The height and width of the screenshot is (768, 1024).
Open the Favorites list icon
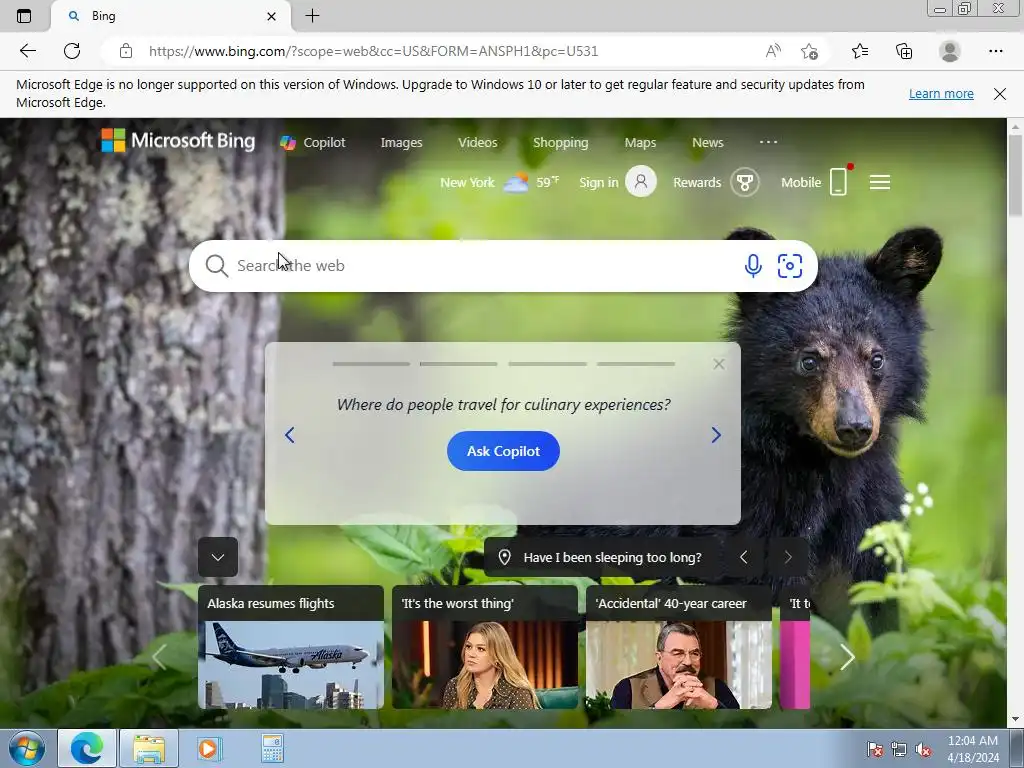(x=859, y=51)
